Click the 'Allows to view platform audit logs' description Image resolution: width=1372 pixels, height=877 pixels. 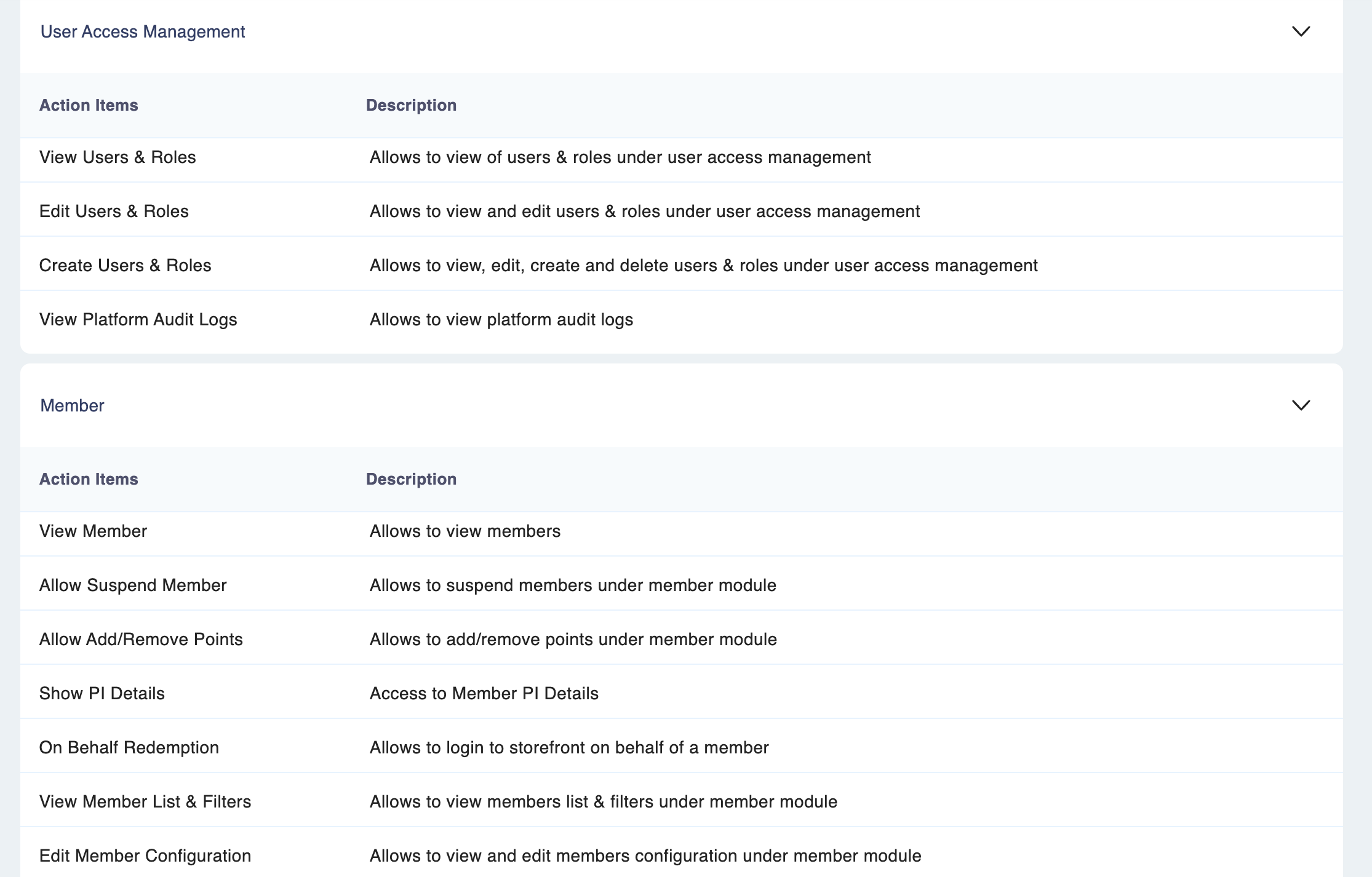[x=501, y=320]
